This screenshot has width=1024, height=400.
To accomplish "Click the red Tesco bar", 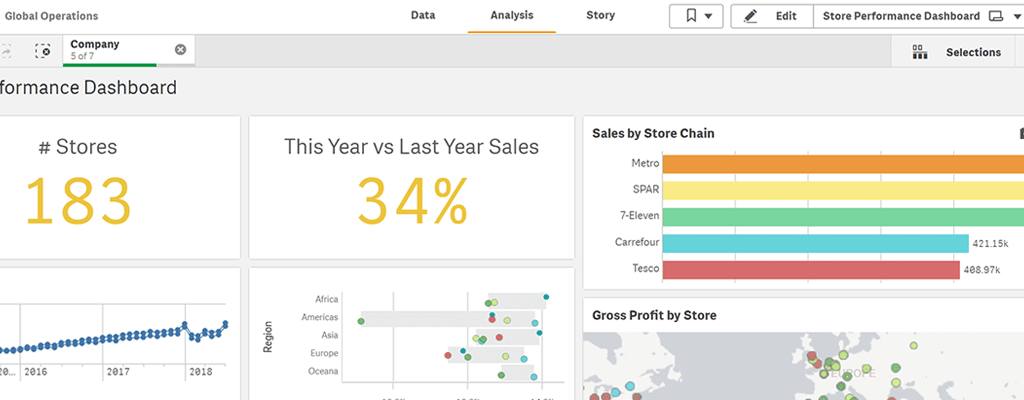I will click(810, 270).
